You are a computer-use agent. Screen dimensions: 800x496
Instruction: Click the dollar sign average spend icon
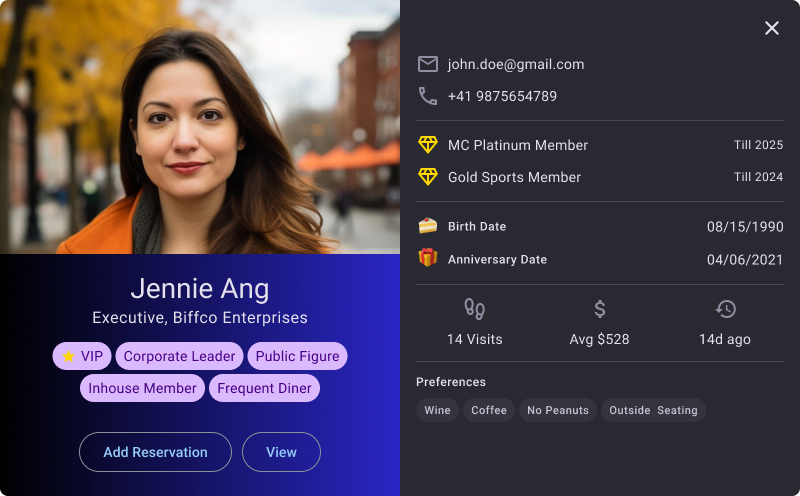(599, 309)
